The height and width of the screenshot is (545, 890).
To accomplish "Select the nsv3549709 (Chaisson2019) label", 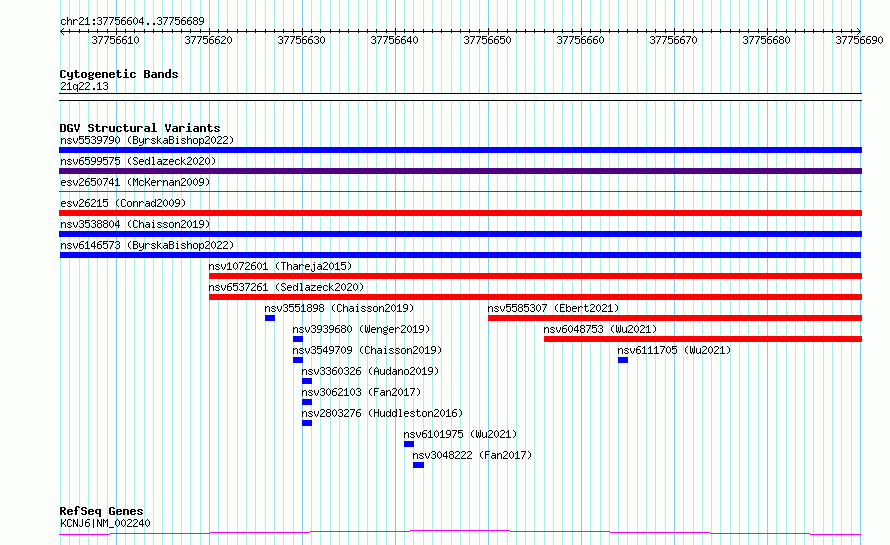I will point(367,350).
